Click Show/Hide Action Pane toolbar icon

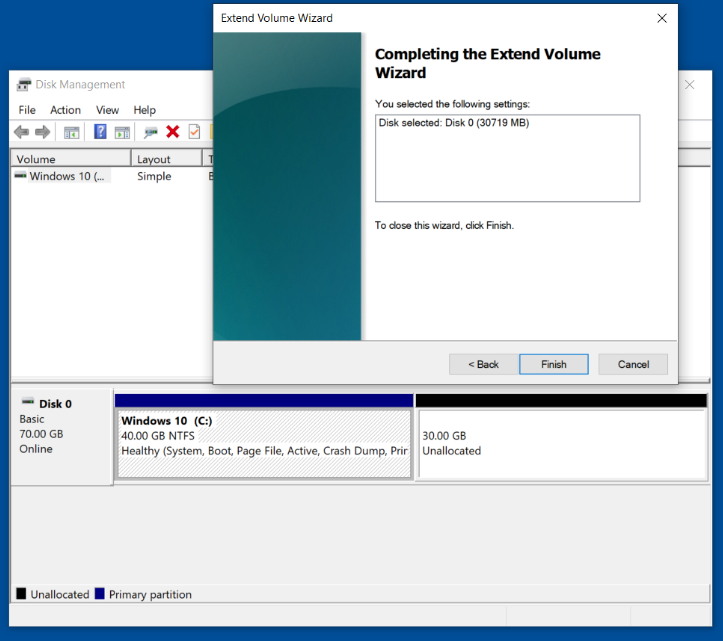(x=122, y=132)
